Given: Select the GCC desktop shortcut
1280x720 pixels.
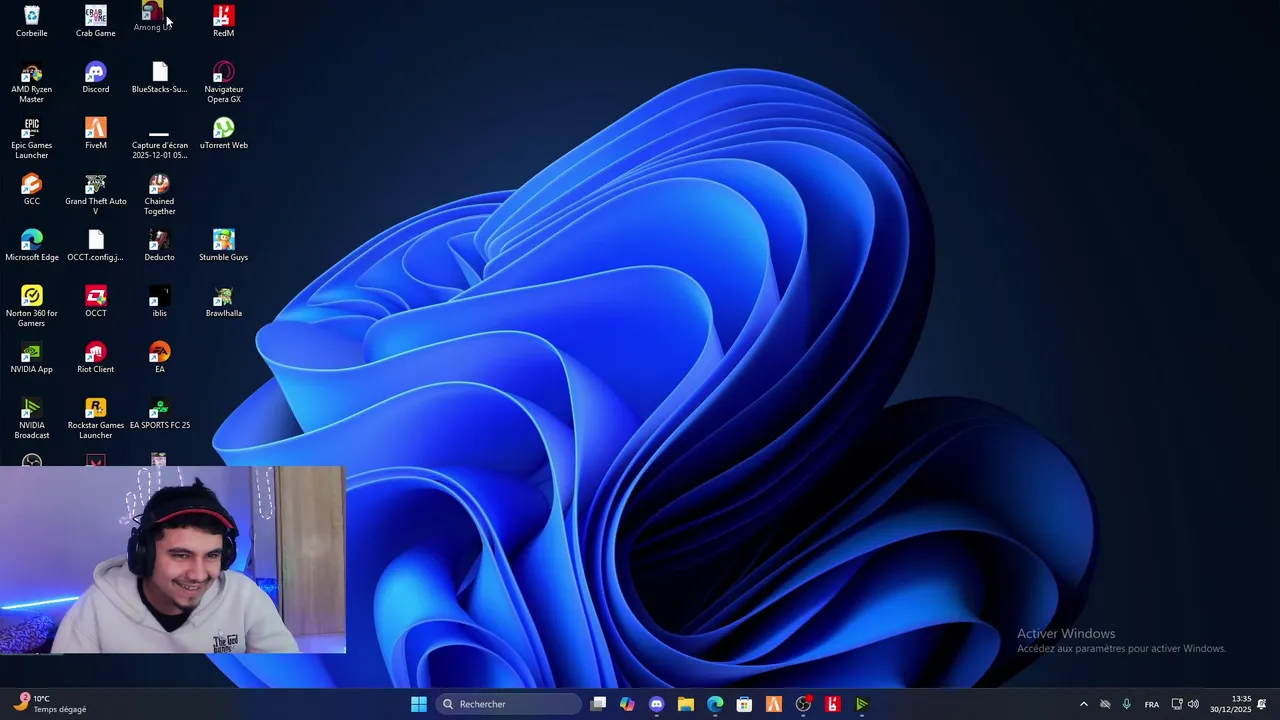Looking at the screenshot, I should [x=32, y=190].
